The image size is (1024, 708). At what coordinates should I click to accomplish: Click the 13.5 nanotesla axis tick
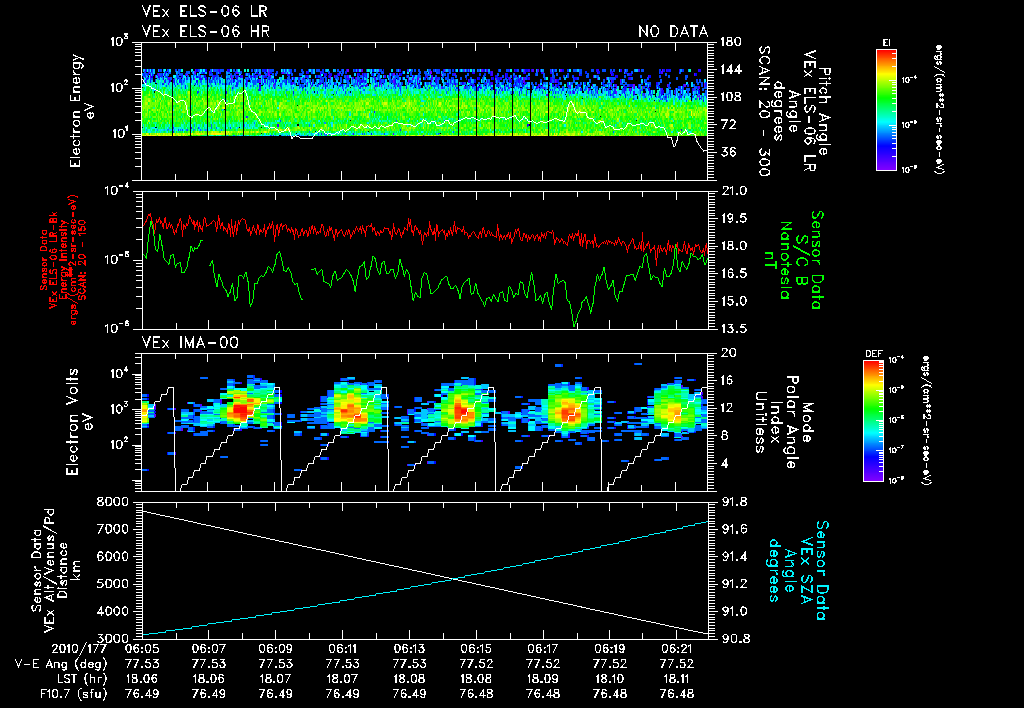tap(733, 329)
